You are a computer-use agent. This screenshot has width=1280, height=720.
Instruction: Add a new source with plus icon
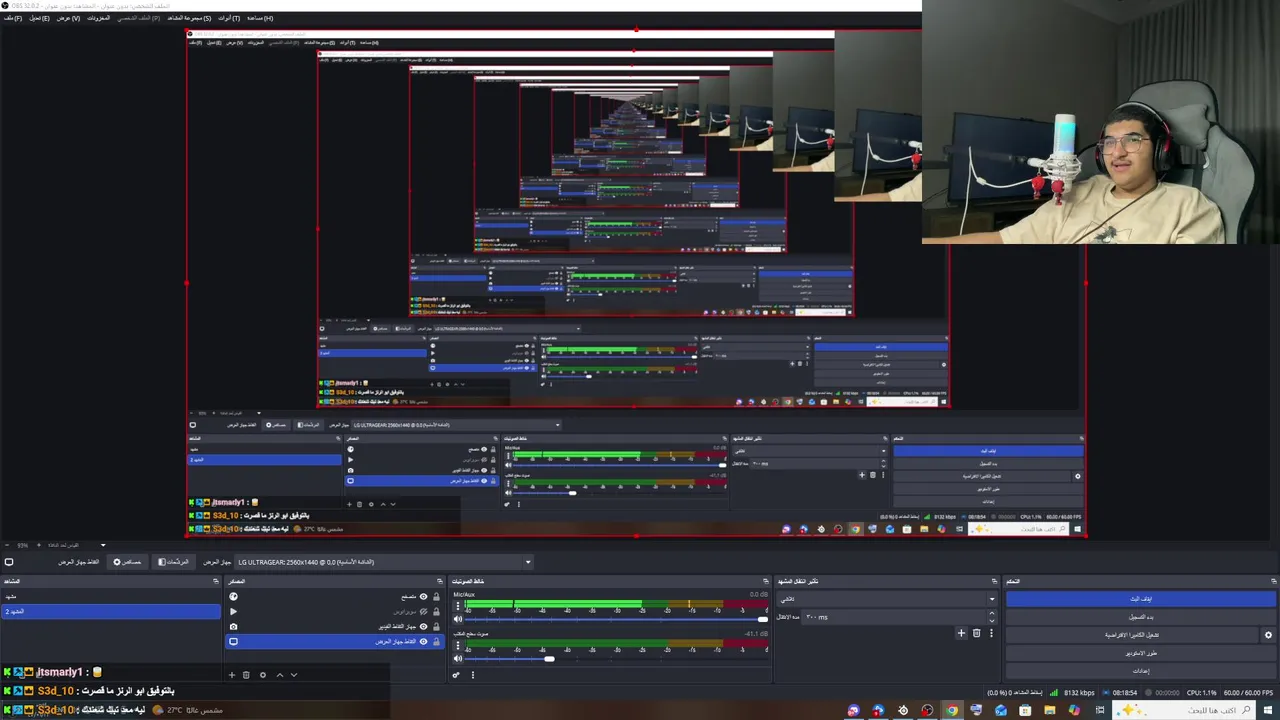click(x=232, y=675)
